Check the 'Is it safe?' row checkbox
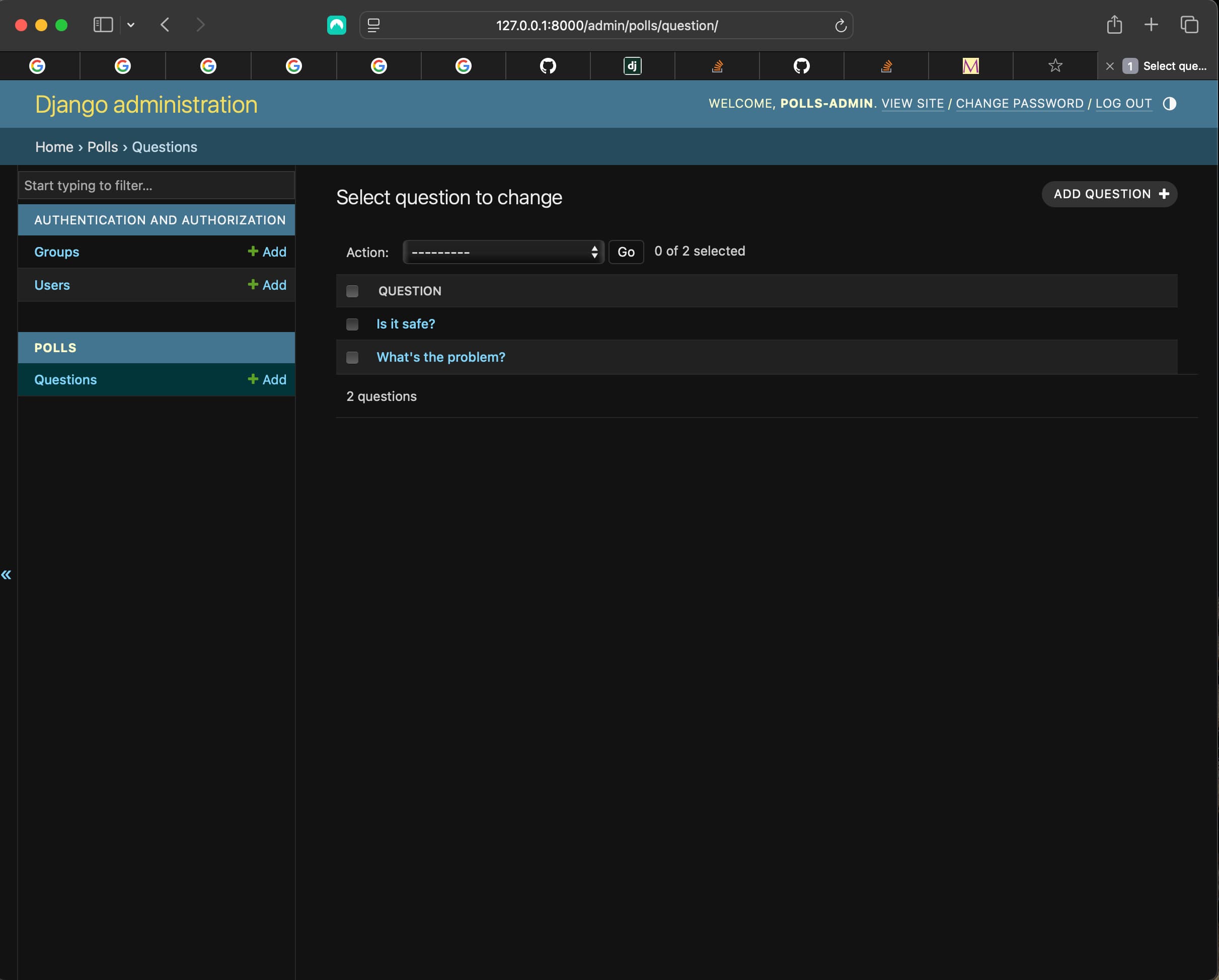Viewport: 1219px width, 980px height. coord(352,324)
